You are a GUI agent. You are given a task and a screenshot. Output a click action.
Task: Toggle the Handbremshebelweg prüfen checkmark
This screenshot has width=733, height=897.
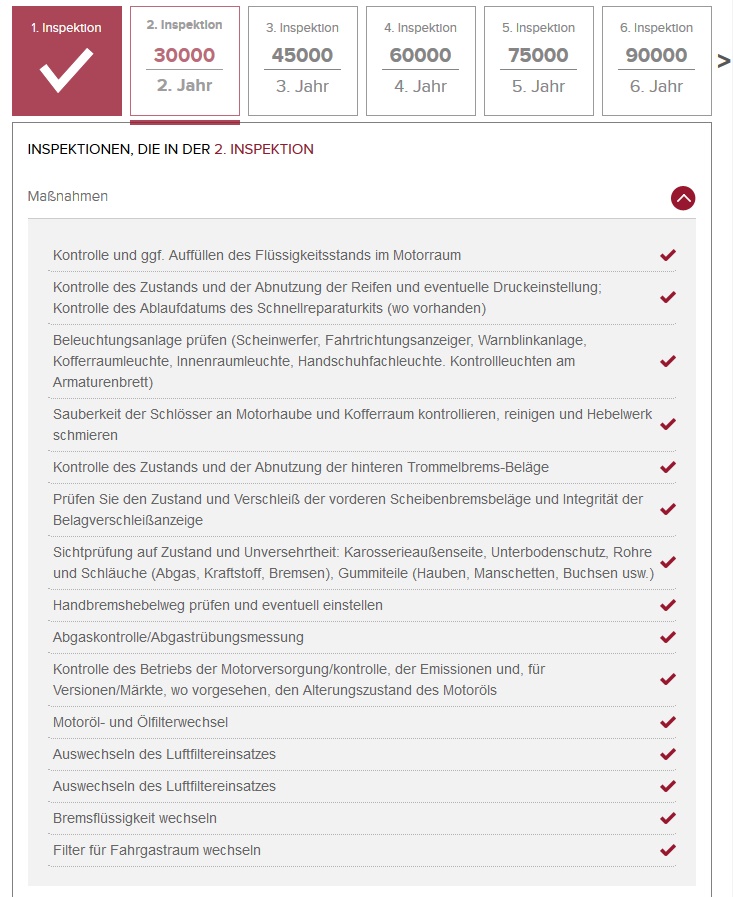pos(668,605)
